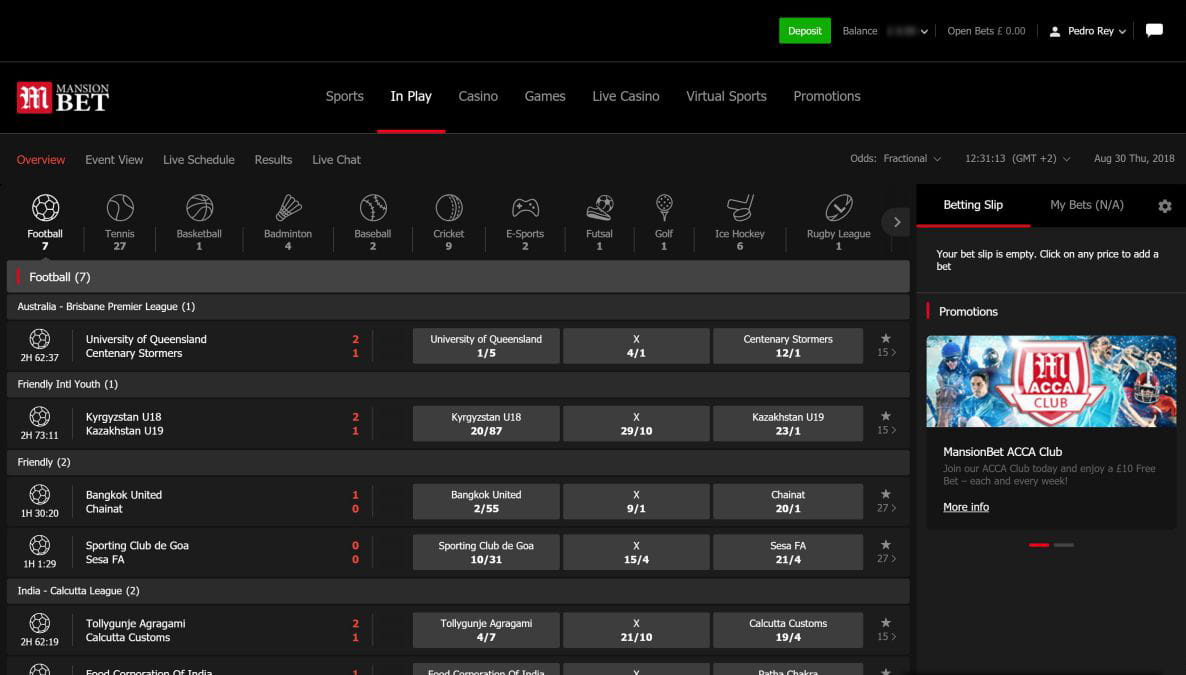Click the MansionBet logo

click(63, 98)
